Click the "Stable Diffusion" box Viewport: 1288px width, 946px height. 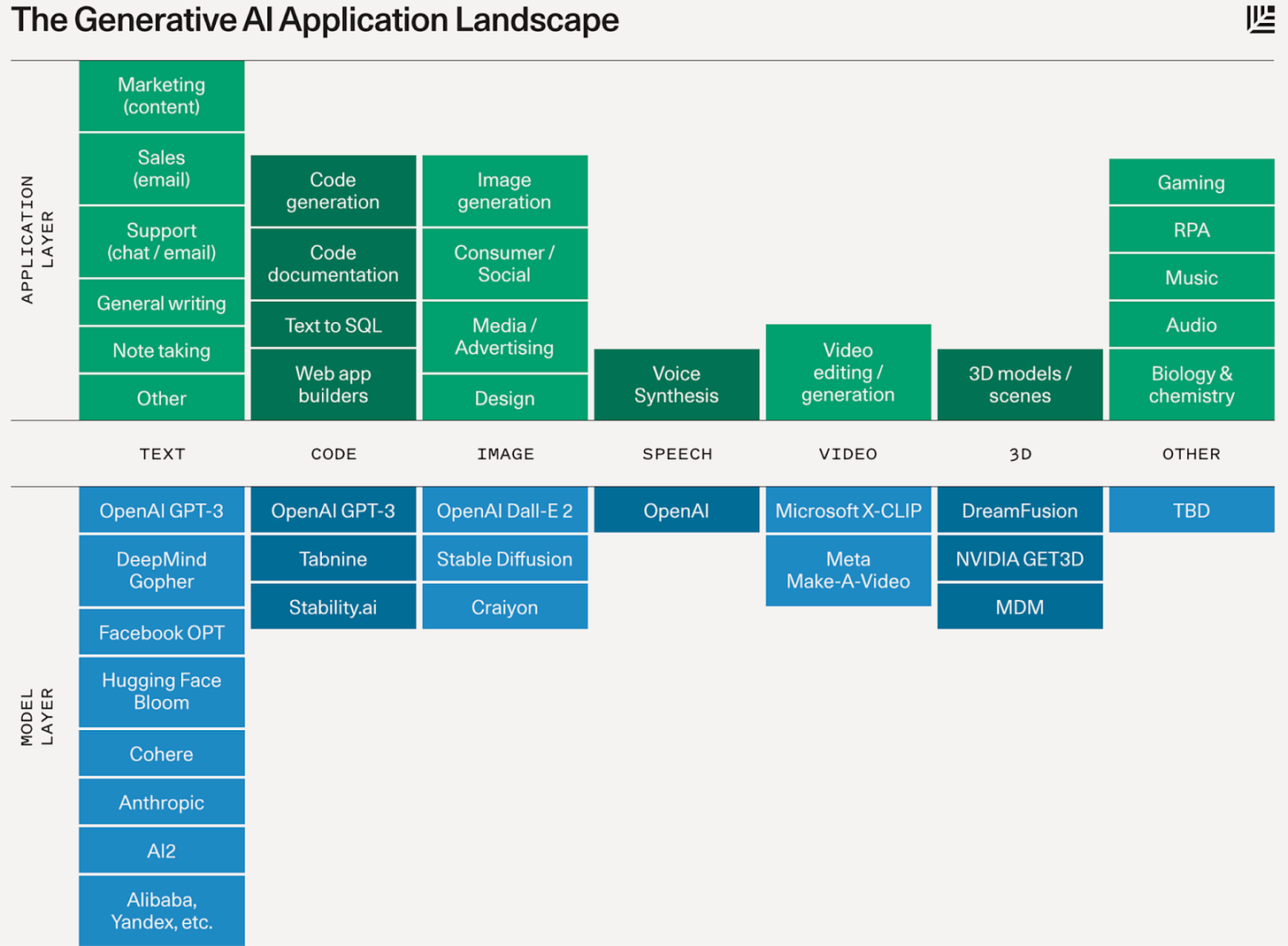[505, 558]
